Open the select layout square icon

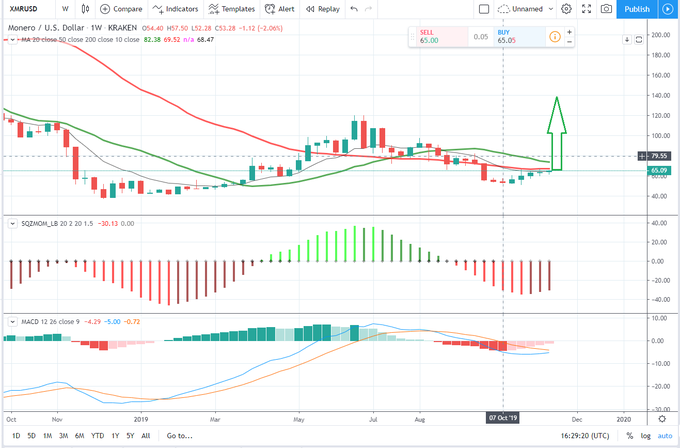point(484,9)
